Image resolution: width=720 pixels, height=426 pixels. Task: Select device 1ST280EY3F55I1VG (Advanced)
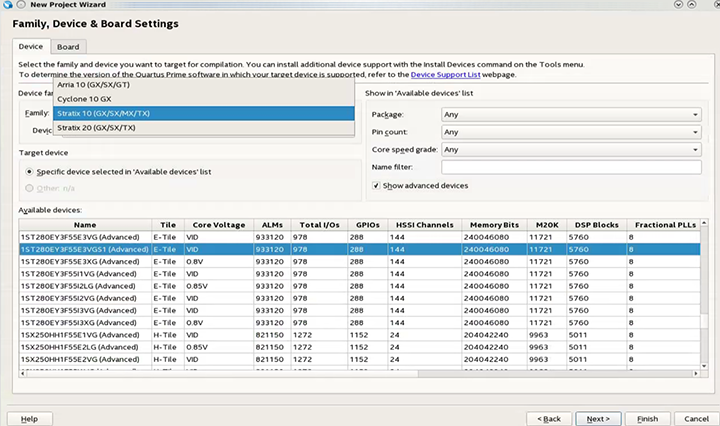pyautogui.click(x=360, y=274)
